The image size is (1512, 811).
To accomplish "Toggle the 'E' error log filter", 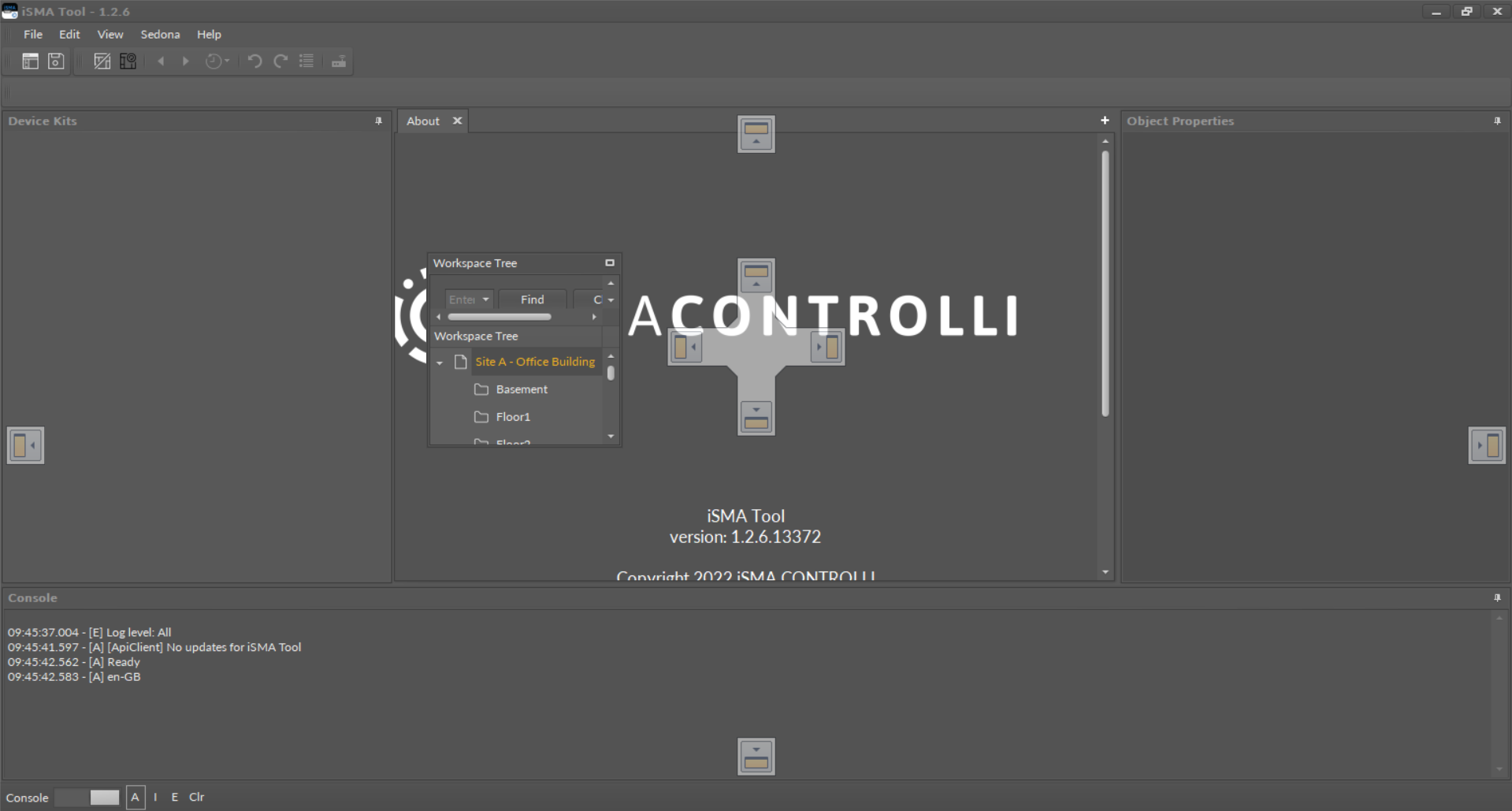I will pyautogui.click(x=174, y=798).
